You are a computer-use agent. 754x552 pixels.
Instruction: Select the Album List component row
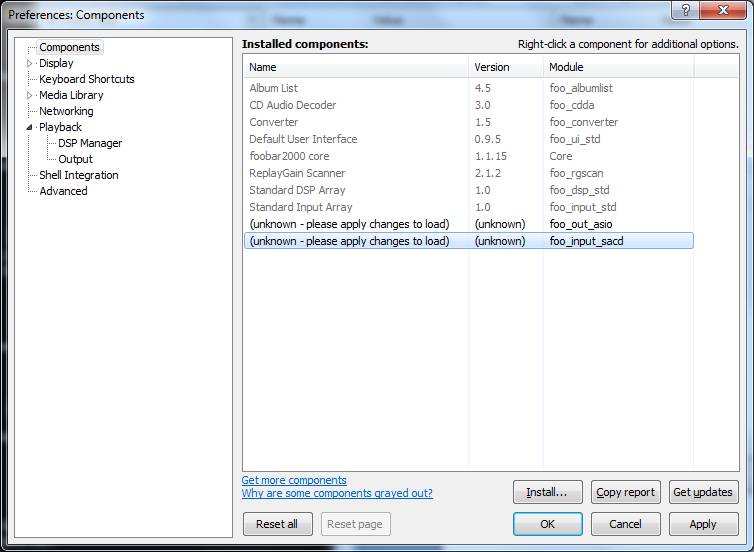469,88
